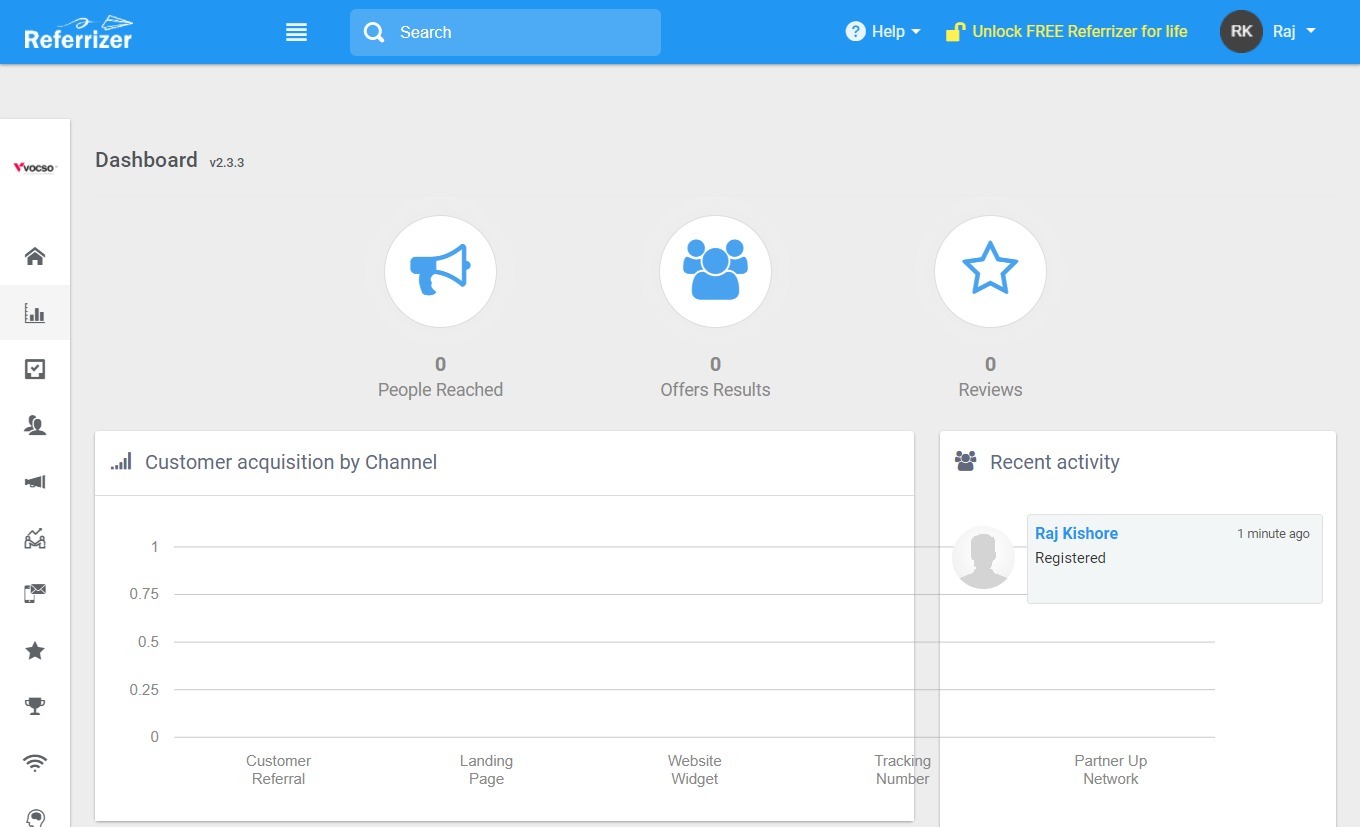The width and height of the screenshot is (1360, 827).
Task: Click the 0.75 y-axis value
Action: tap(144, 594)
